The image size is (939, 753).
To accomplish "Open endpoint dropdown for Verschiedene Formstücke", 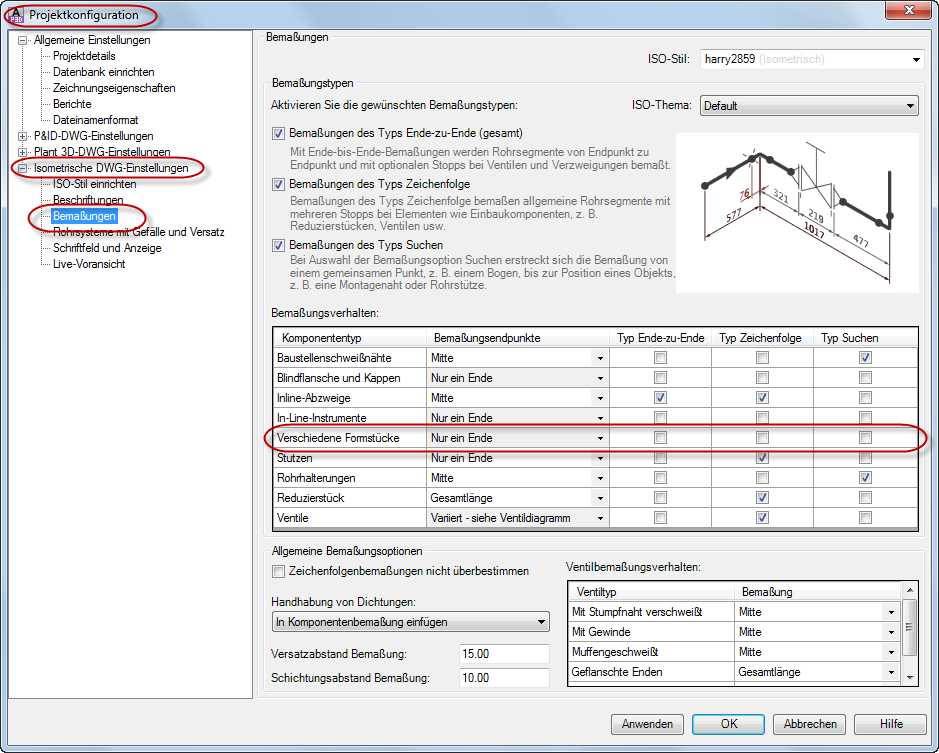I will click(x=599, y=439).
